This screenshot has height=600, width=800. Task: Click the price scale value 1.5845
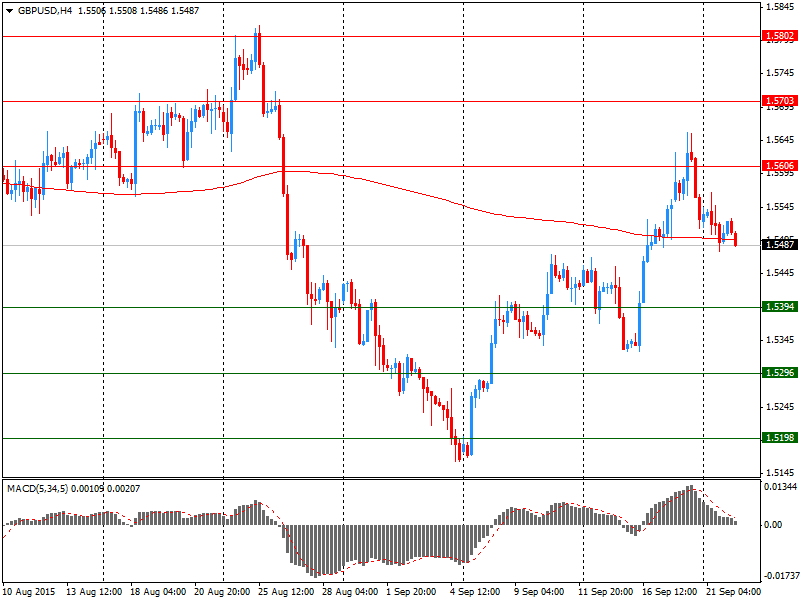(781, 7)
